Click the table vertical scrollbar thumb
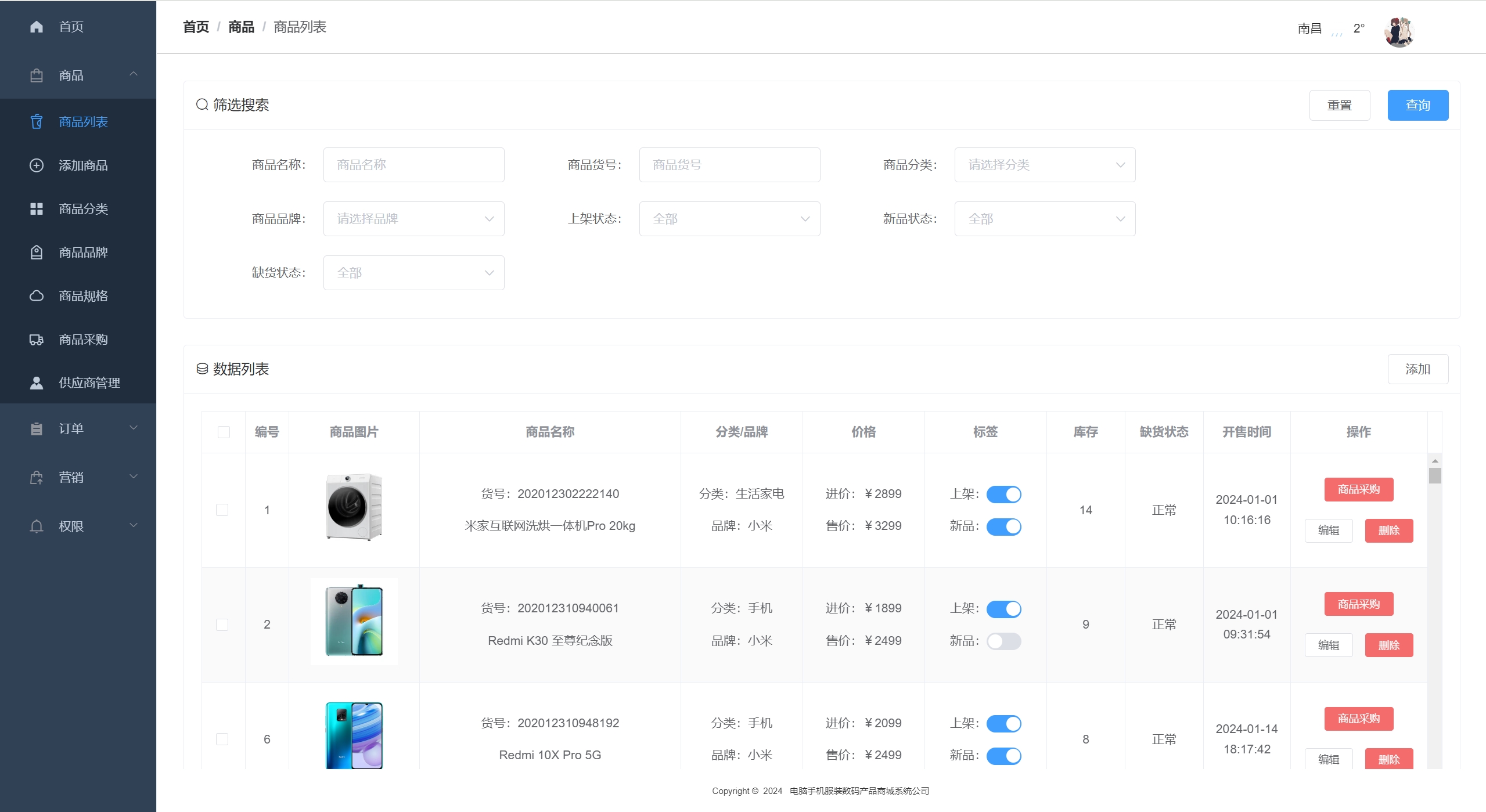 tap(1435, 476)
